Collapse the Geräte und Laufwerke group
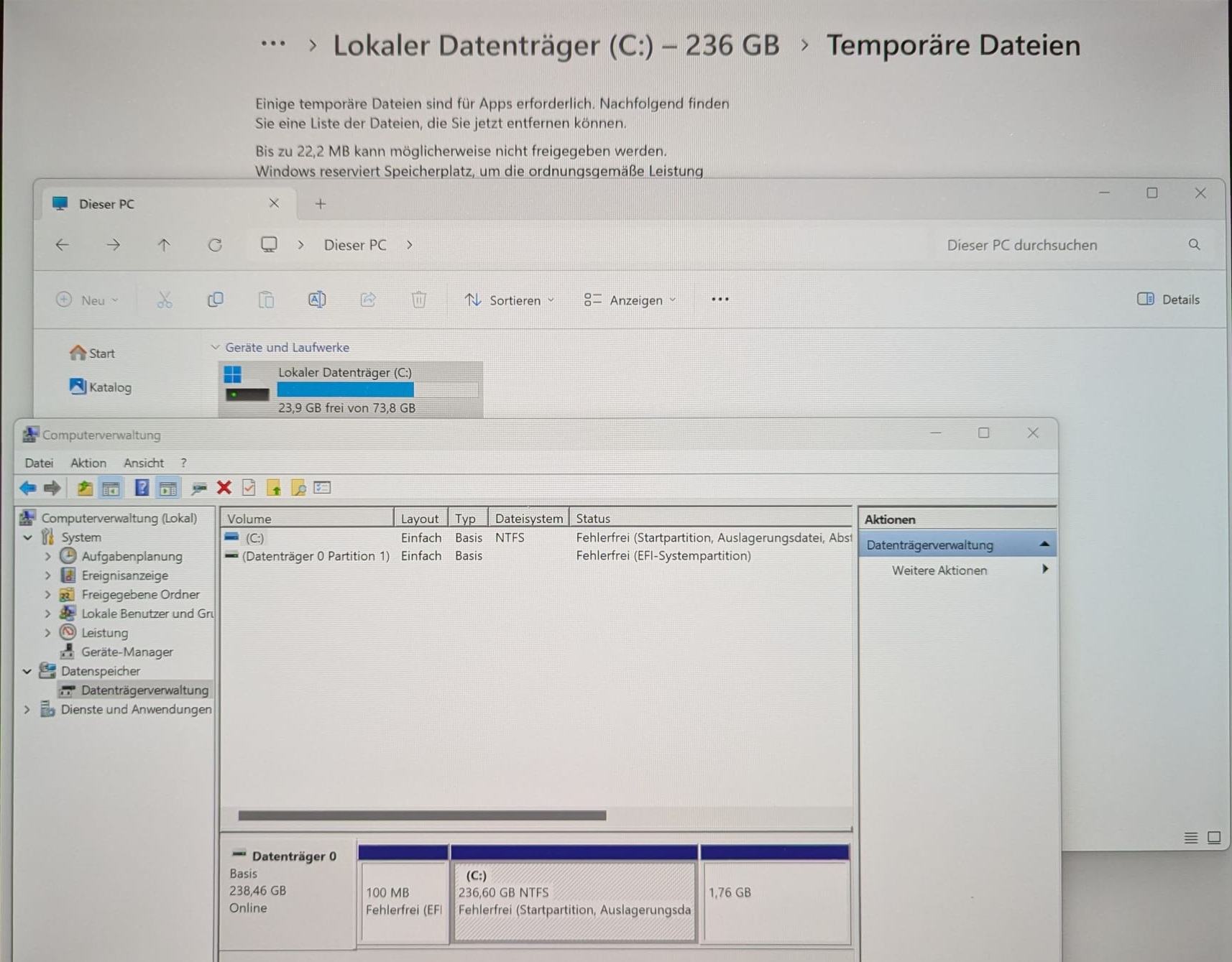 [x=215, y=348]
